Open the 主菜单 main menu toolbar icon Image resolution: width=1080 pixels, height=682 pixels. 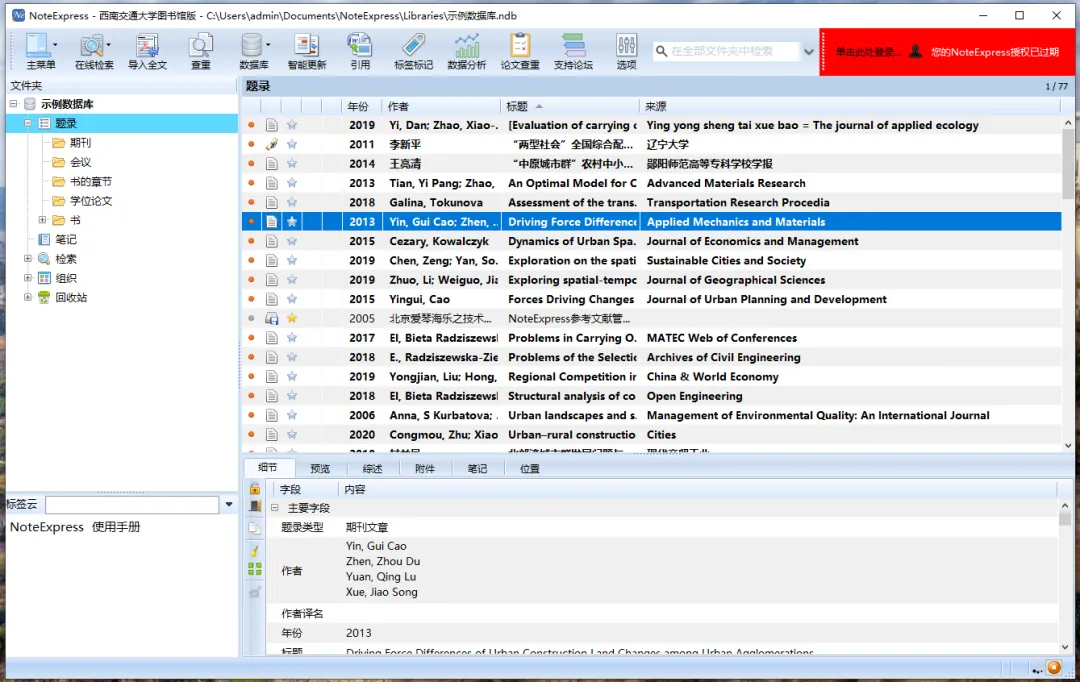point(41,51)
